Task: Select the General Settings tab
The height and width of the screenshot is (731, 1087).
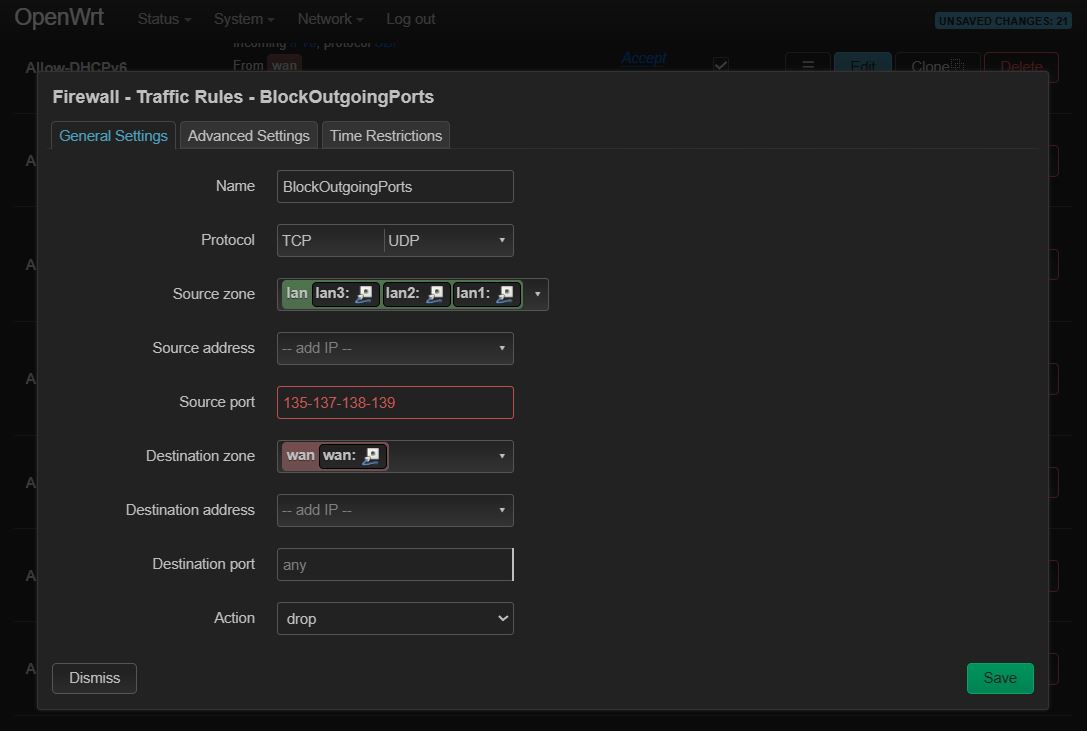Action: coord(113,135)
